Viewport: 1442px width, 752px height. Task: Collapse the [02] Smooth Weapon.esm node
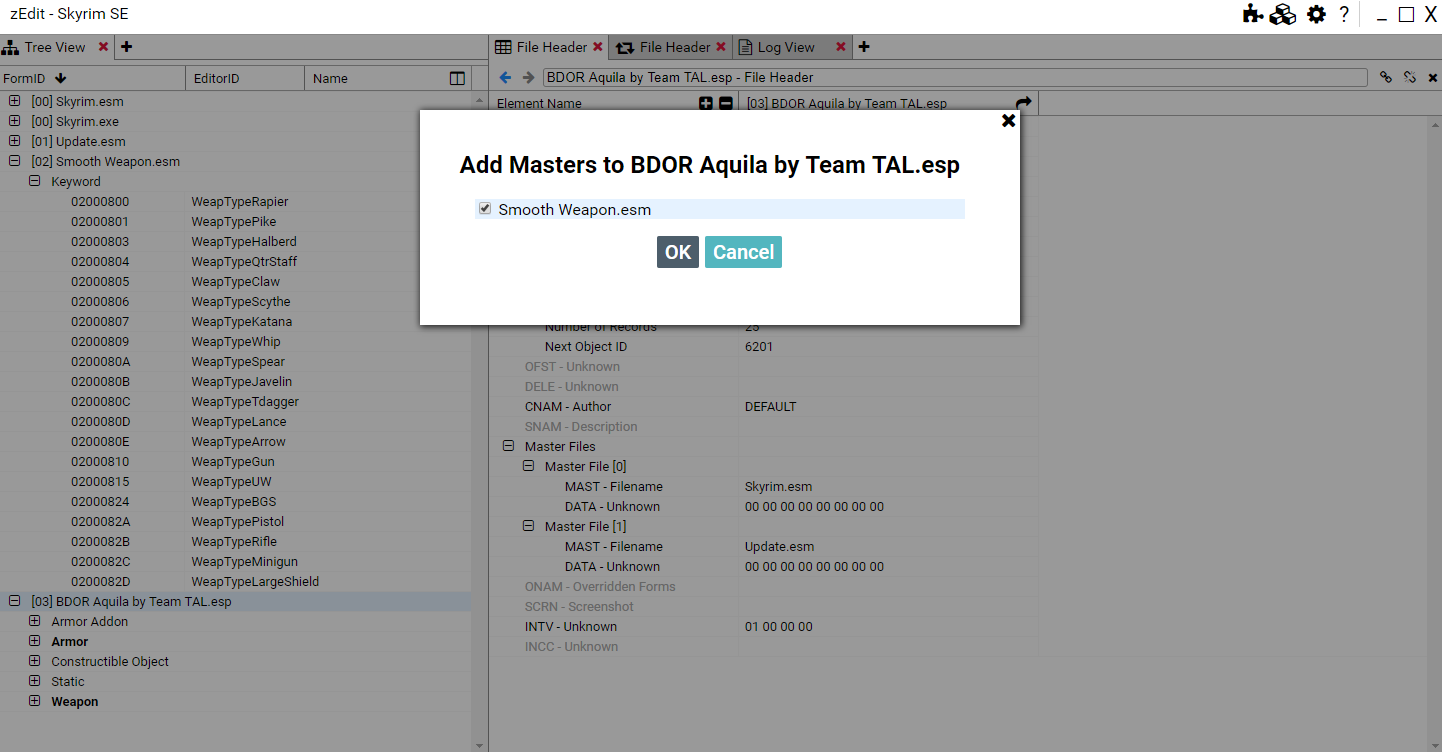click(x=15, y=161)
